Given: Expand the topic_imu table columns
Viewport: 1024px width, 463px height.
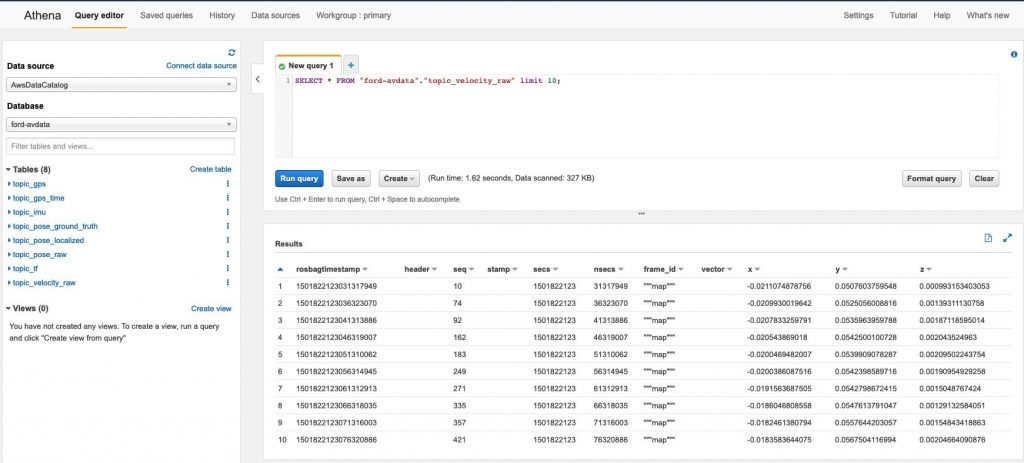Looking at the screenshot, I should point(10,212).
